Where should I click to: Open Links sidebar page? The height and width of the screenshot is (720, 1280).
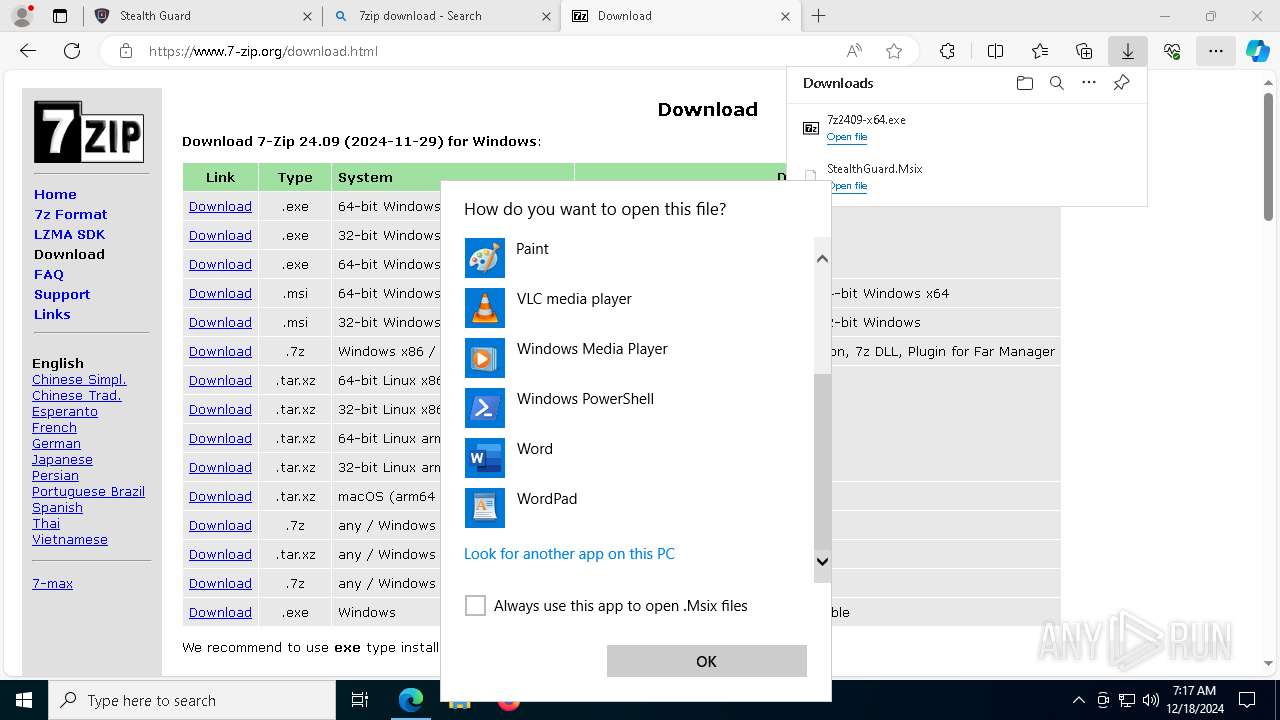(x=52, y=314)
